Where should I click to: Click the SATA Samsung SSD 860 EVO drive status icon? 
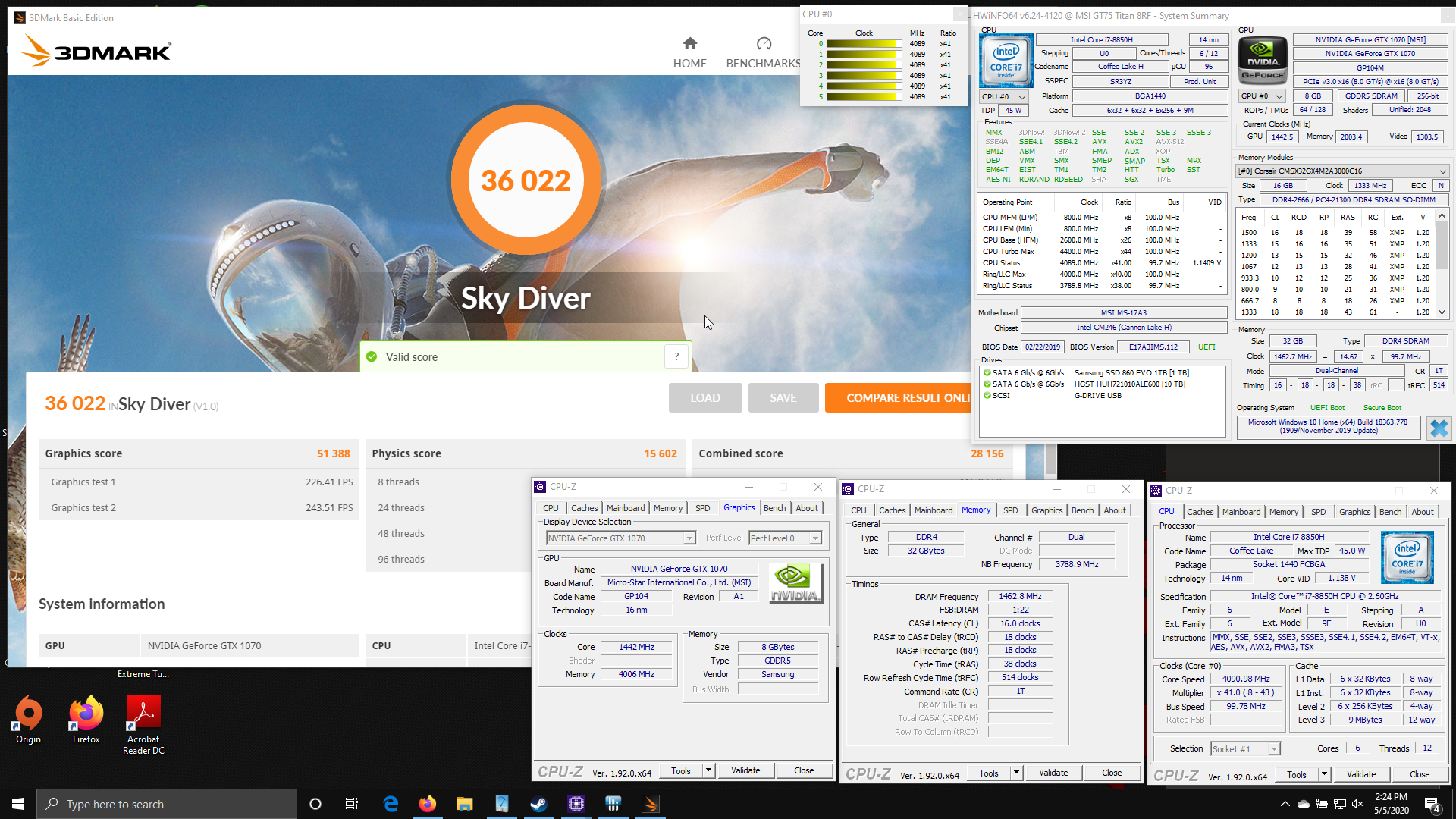(x=987, y=373)
